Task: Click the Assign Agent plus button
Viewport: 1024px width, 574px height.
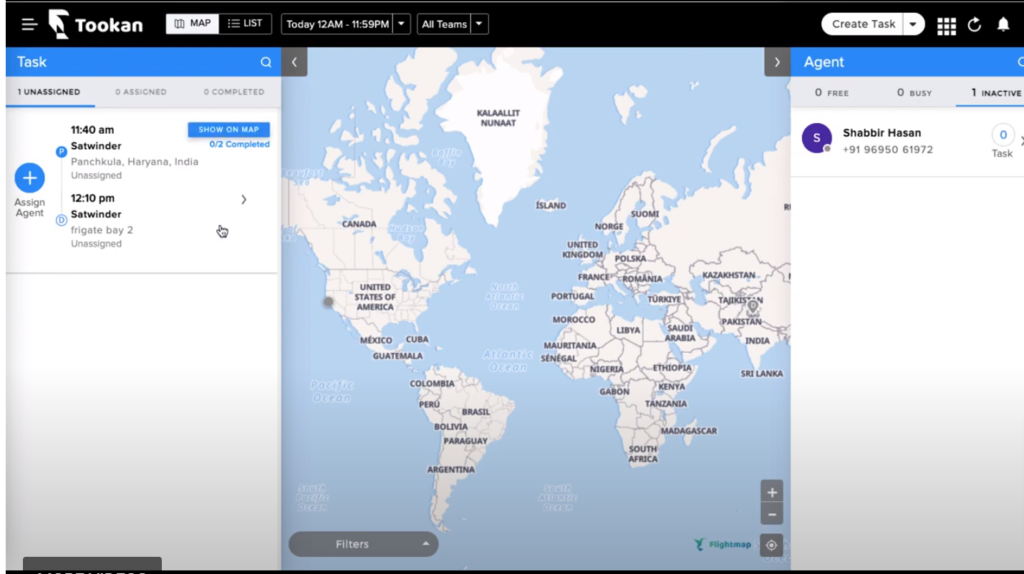Action: tap(29, 178)
